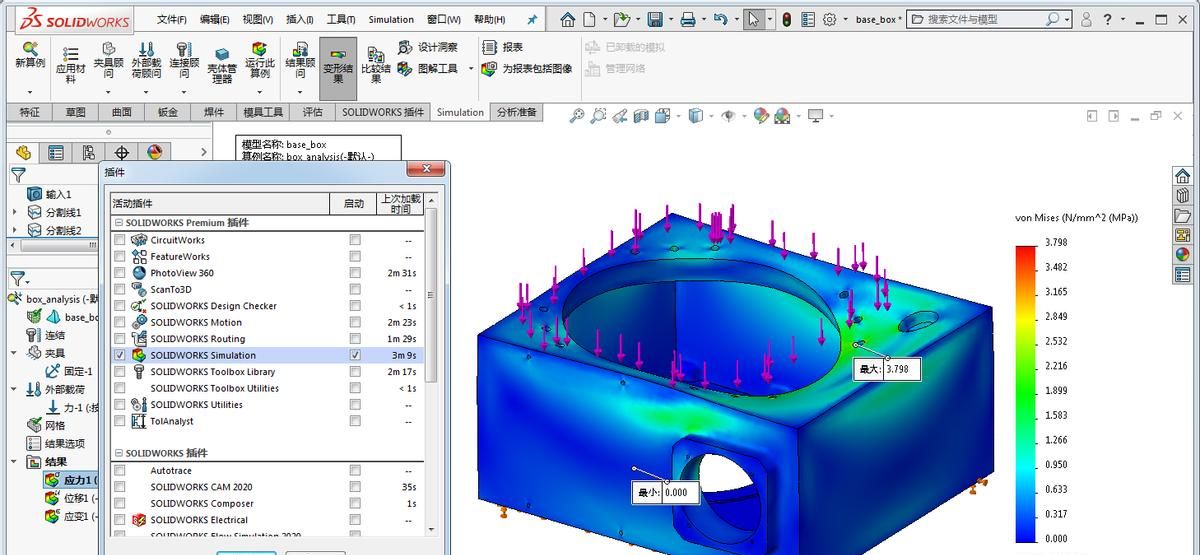The width and height of the screenshot is (1200, 555).
Task: Check the PhotoView 360 active add-in box
Action: coord(120,273)
